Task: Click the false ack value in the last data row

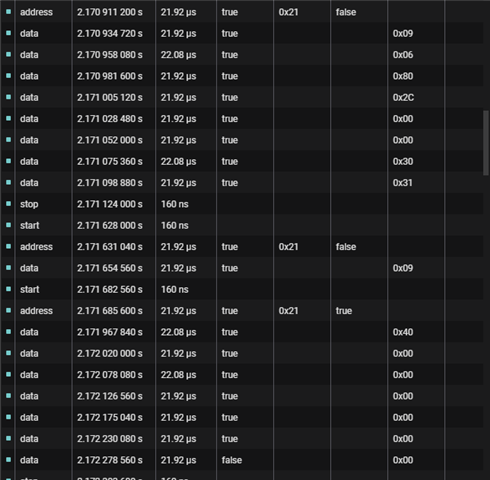Action: (x=232, y=460)
